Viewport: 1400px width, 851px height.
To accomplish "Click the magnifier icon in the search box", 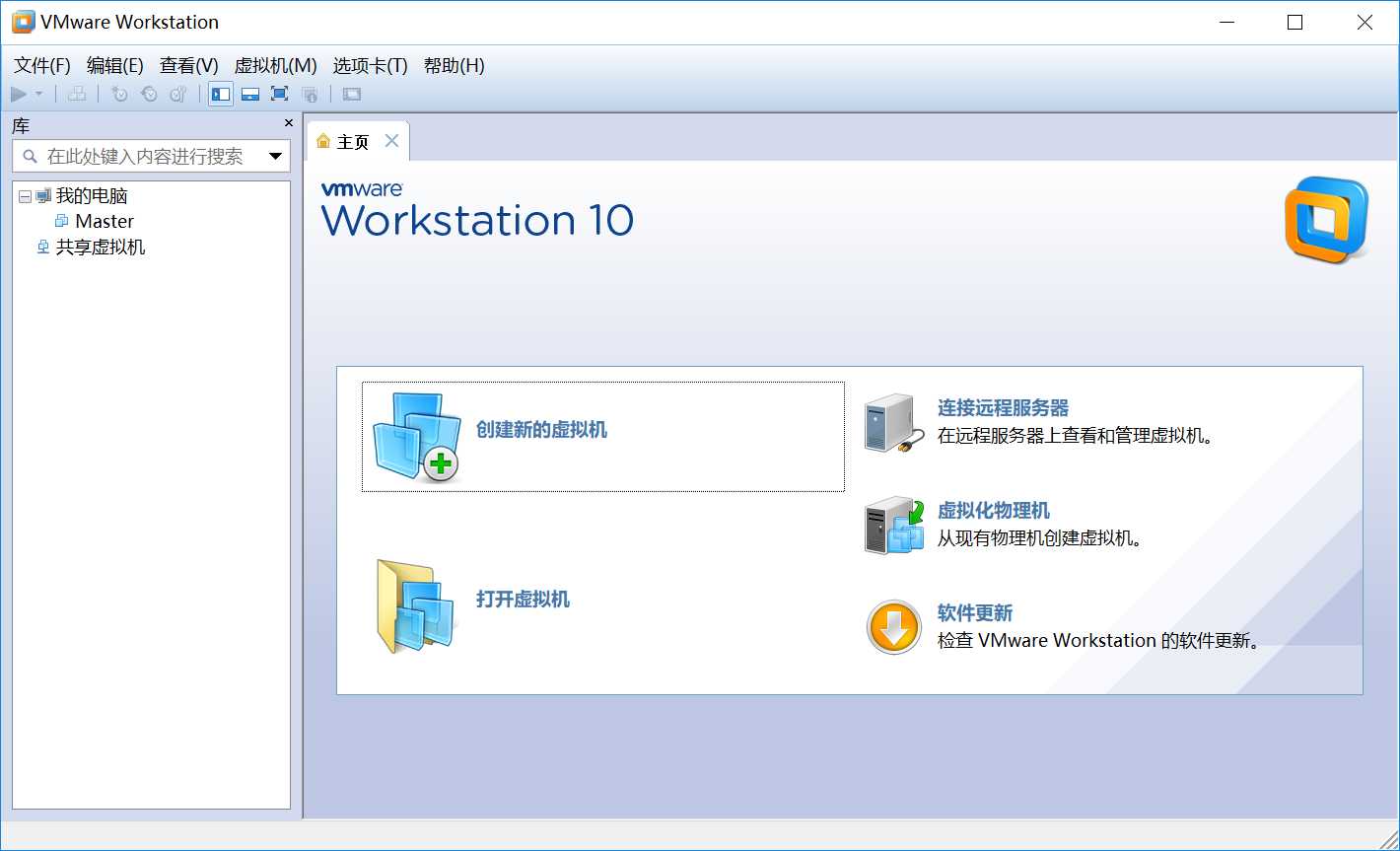I will pos(30,156).
